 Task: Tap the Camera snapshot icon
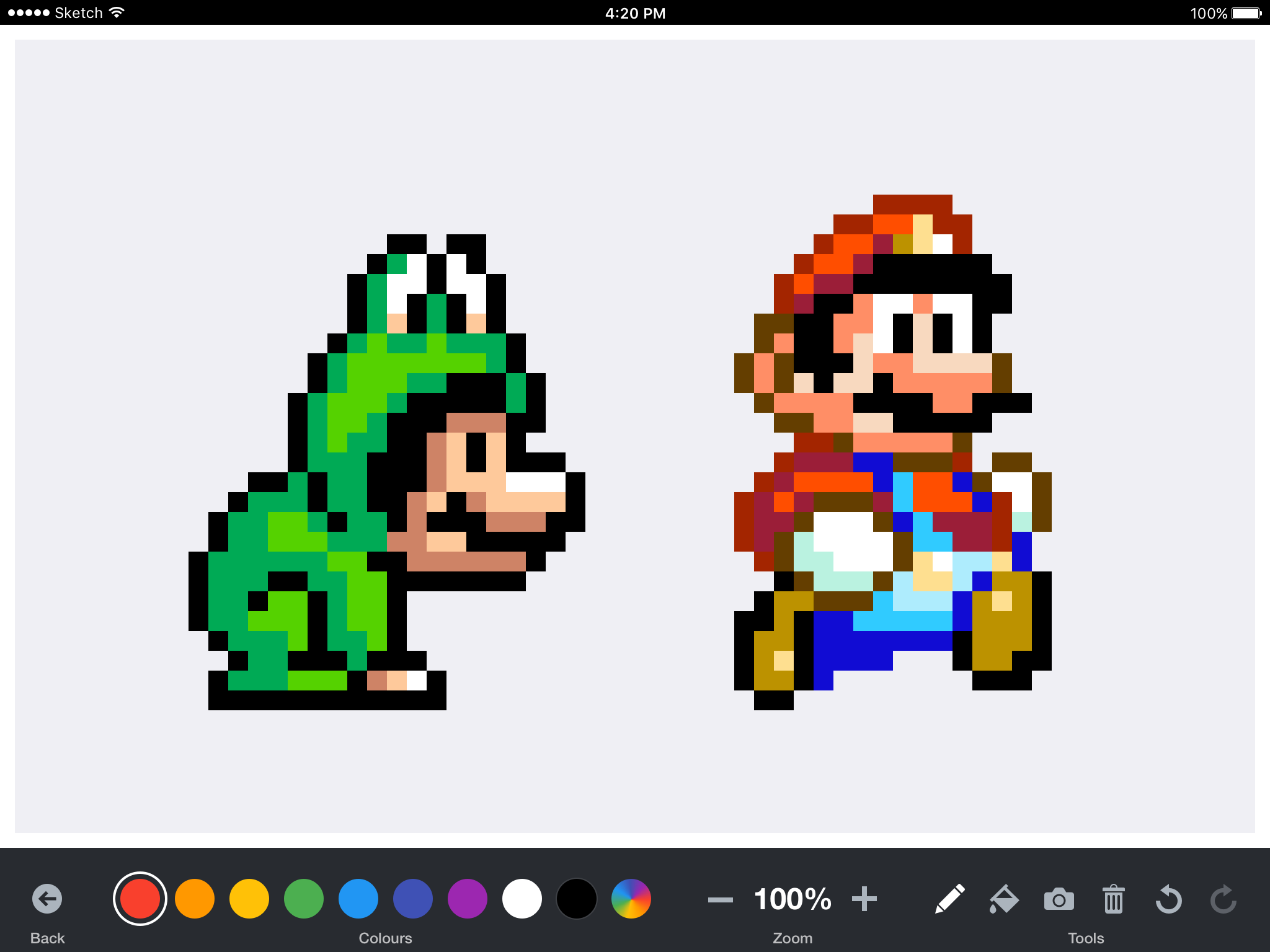(x=1059, y=899)
